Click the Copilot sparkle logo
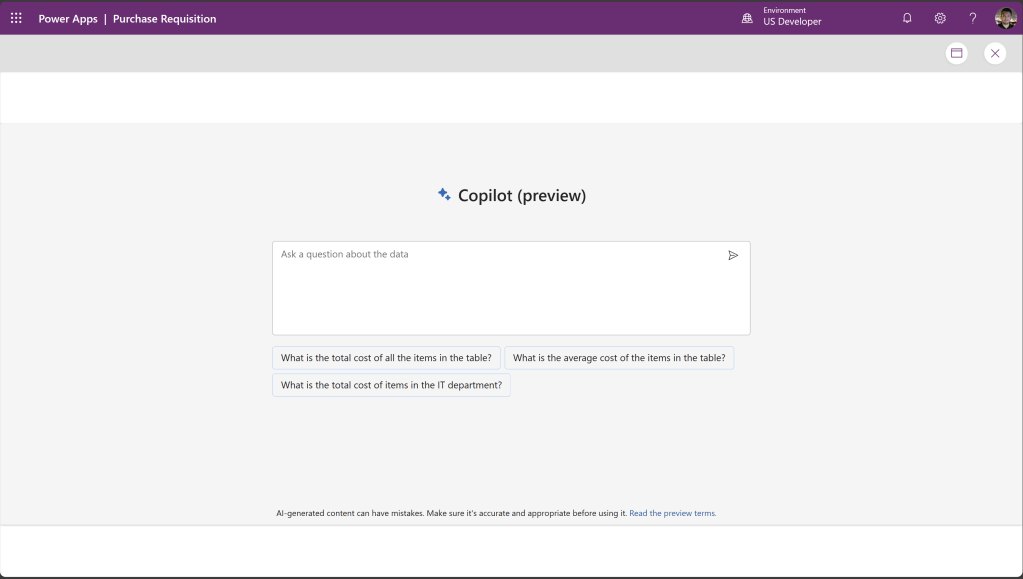Screen dimensions: 1023x579 444,195
